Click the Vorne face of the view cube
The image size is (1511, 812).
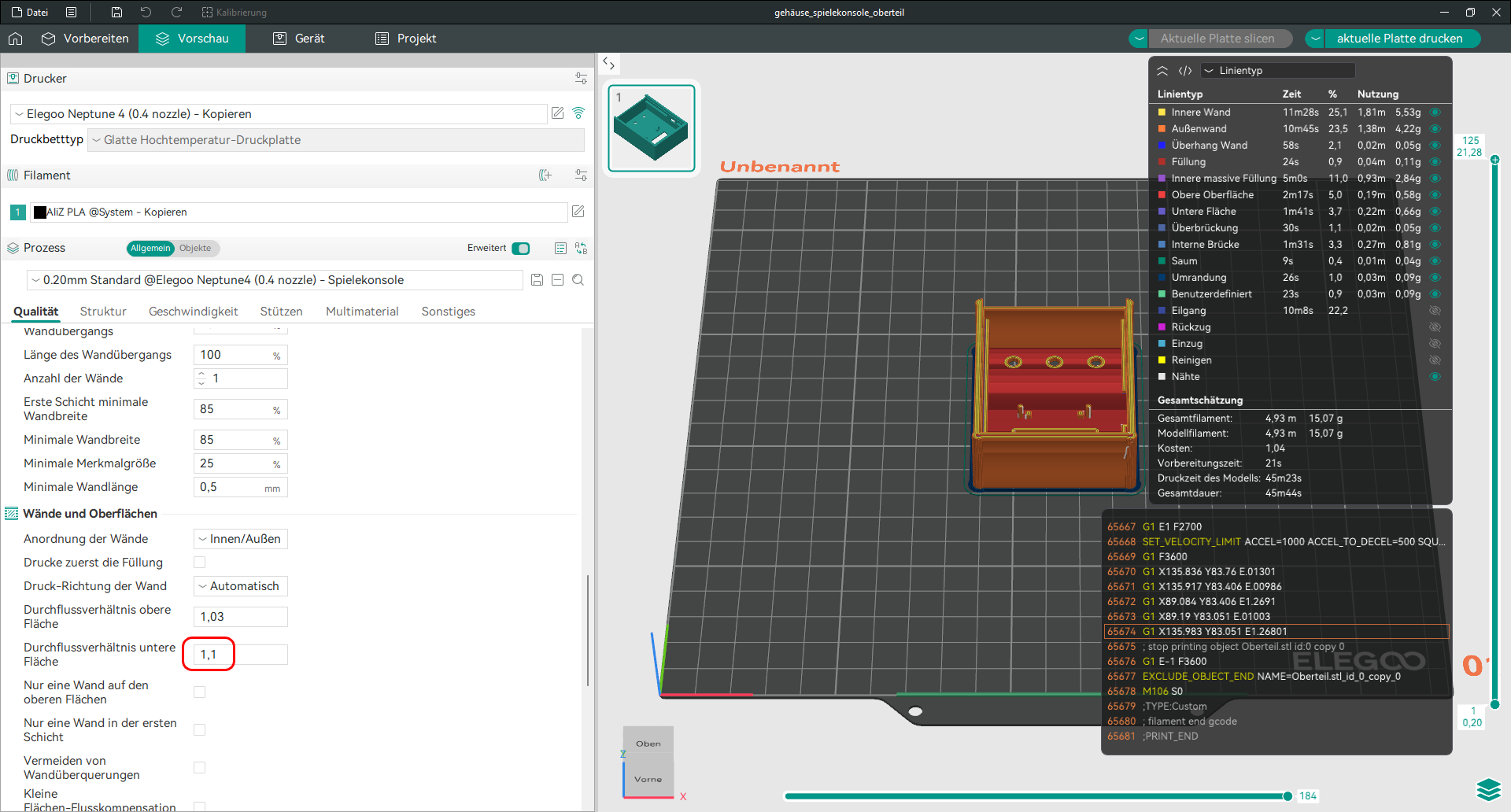pyautogui.click(x=648, y=779)
